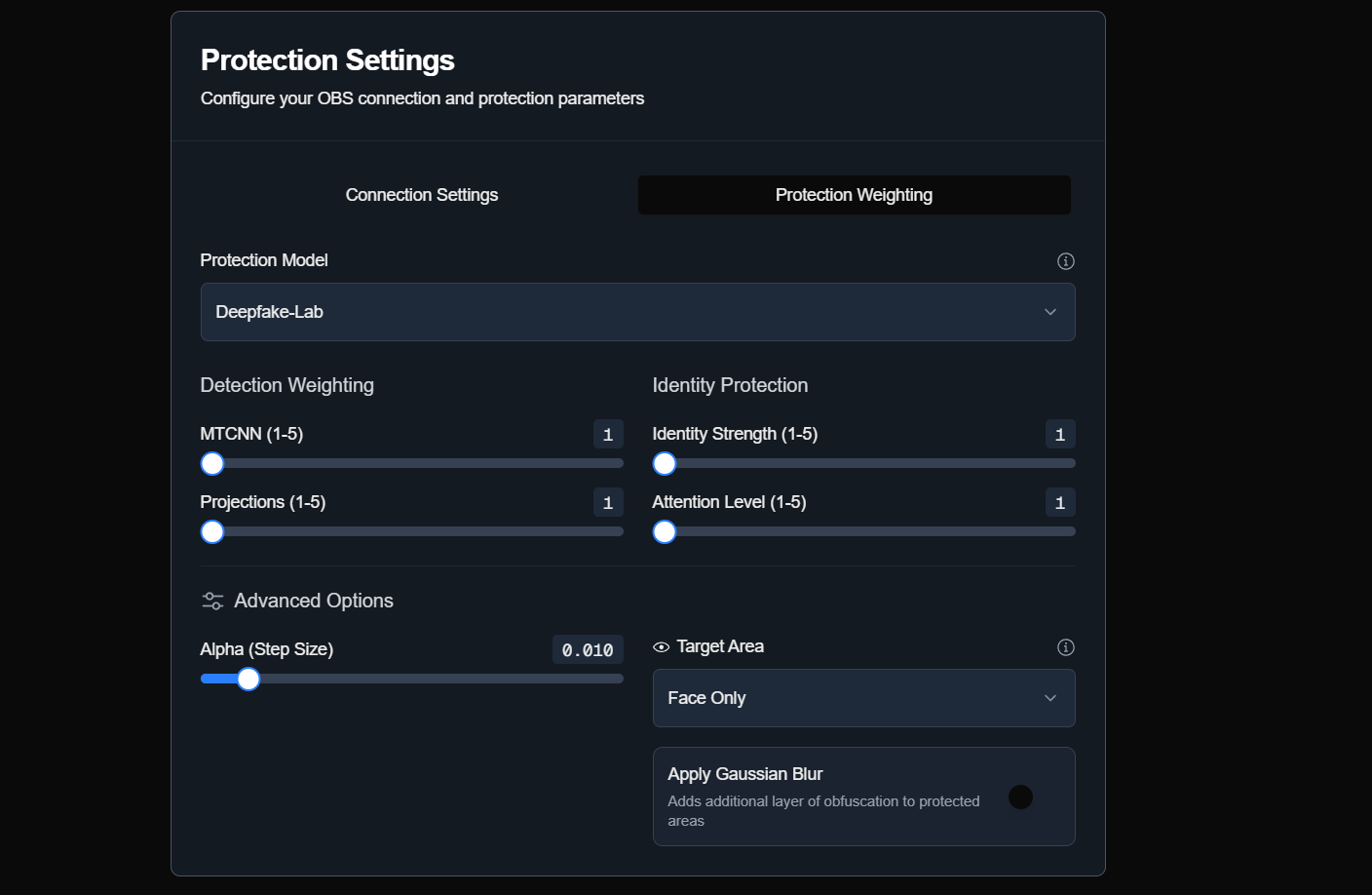Click the MTCNN value box
Screen dimensions: 1372x895
(x=608, y=435)
